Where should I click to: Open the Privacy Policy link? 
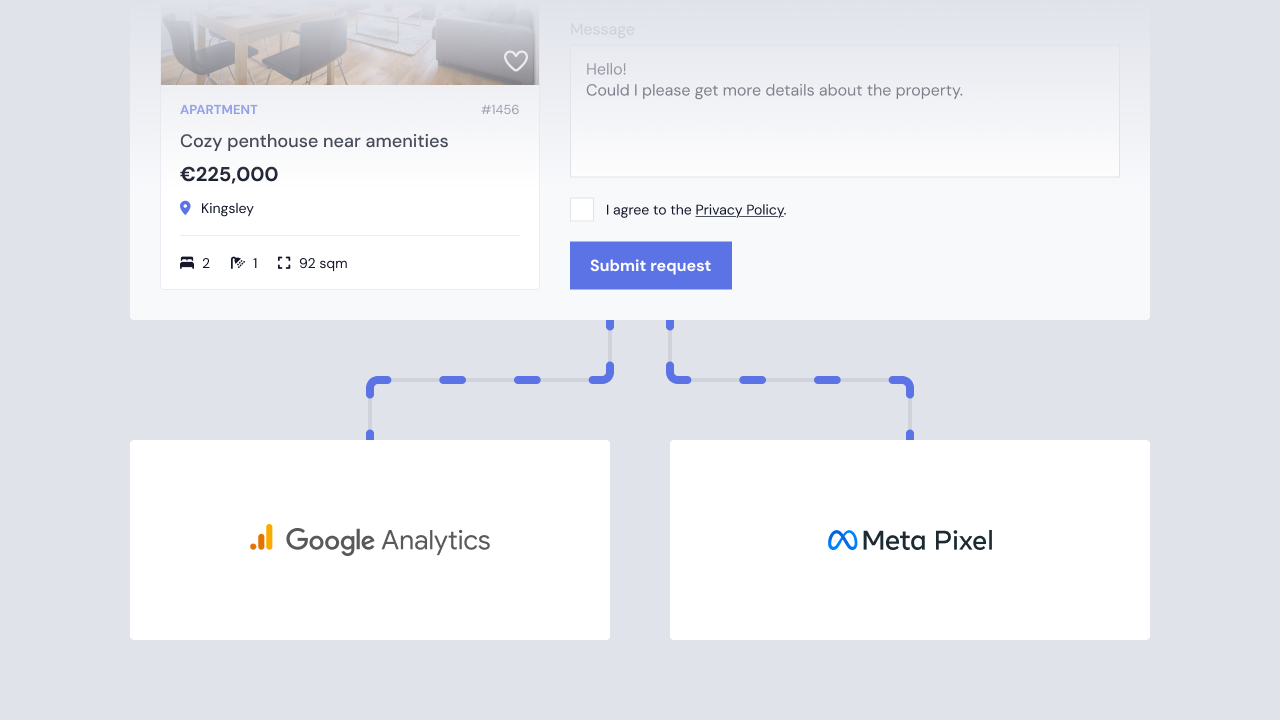click(739, 210)
